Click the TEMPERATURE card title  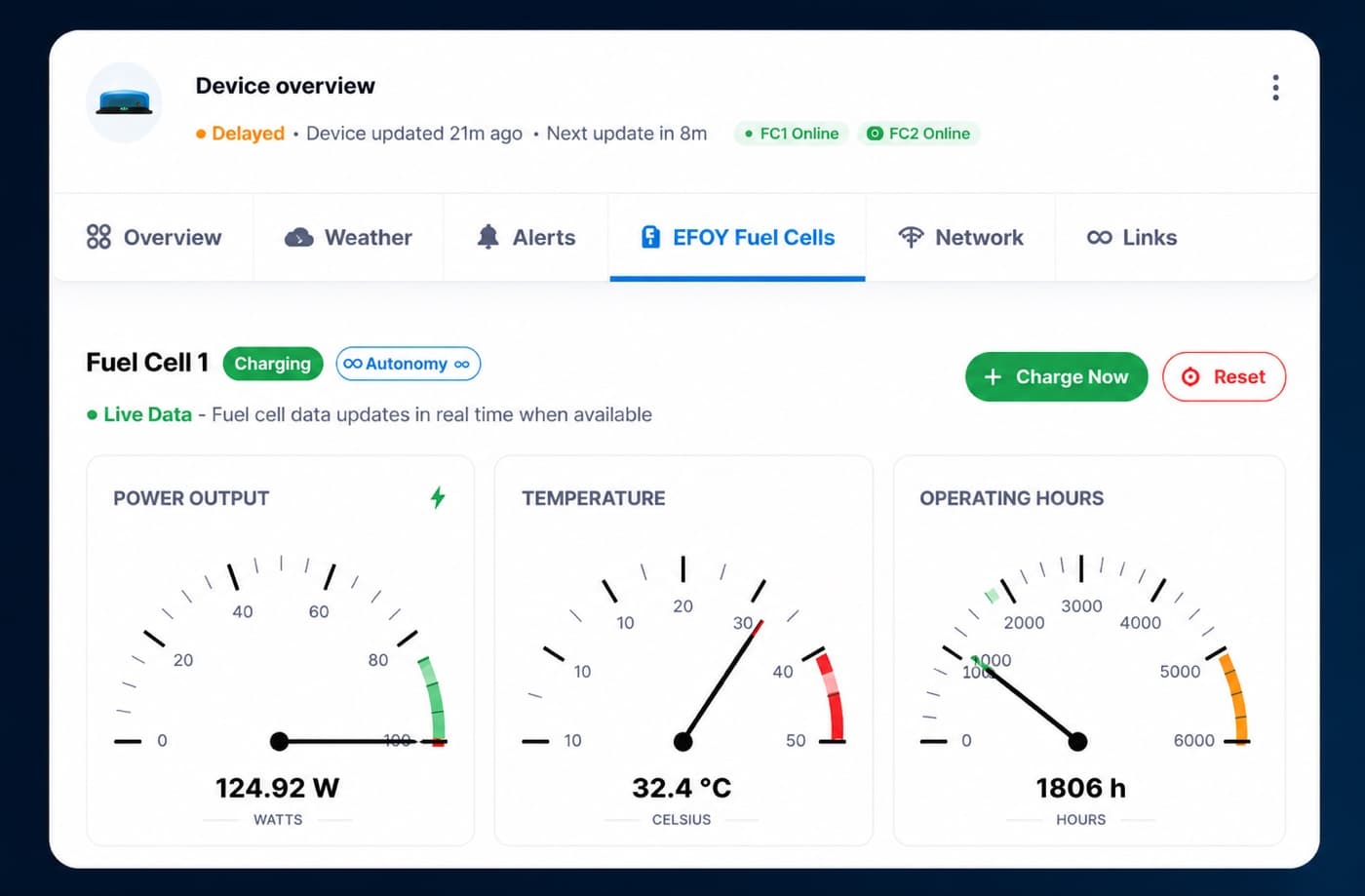[594, 498]
